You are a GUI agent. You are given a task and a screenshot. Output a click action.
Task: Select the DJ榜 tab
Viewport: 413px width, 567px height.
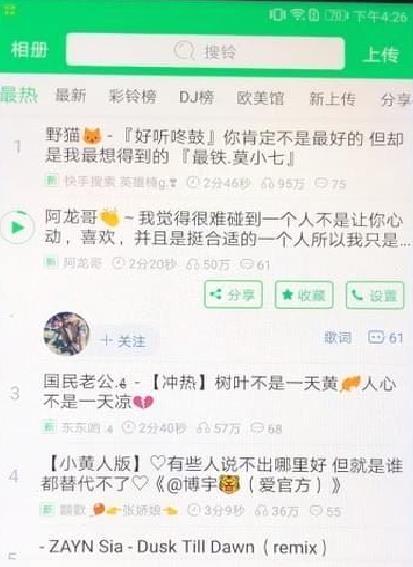(x=197, y=97)
